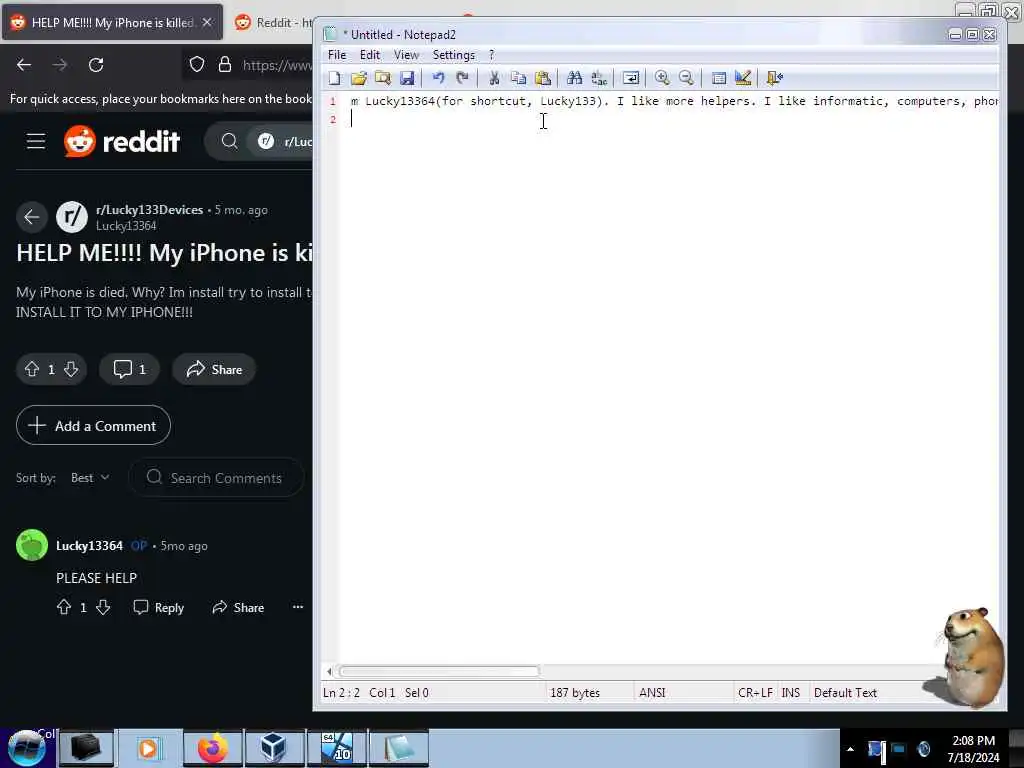The height and width of the screenshot is (768, 1024).
Task: Toggle word wrap icon in Notepad2
Action: [x=631, y=78]
